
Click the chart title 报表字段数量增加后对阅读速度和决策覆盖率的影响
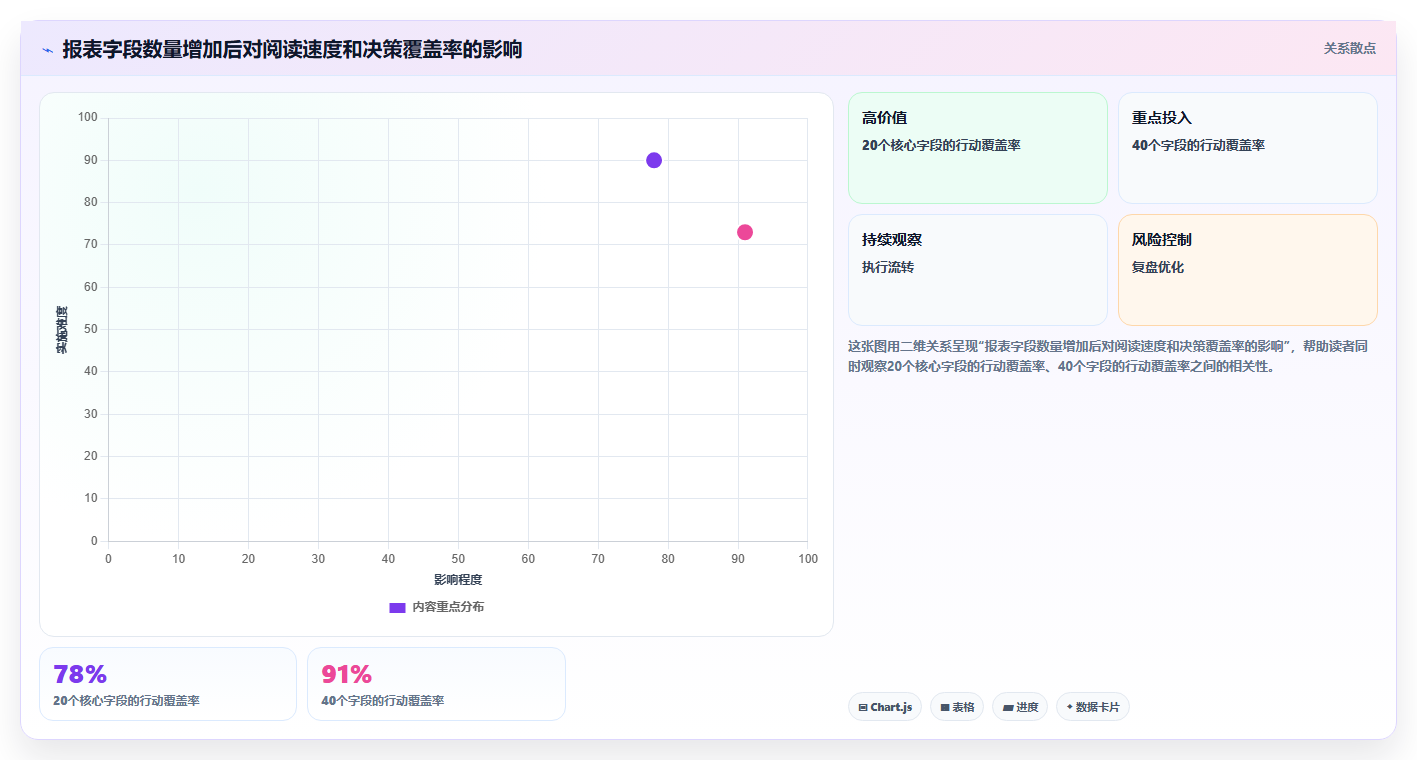coord(292,49)
